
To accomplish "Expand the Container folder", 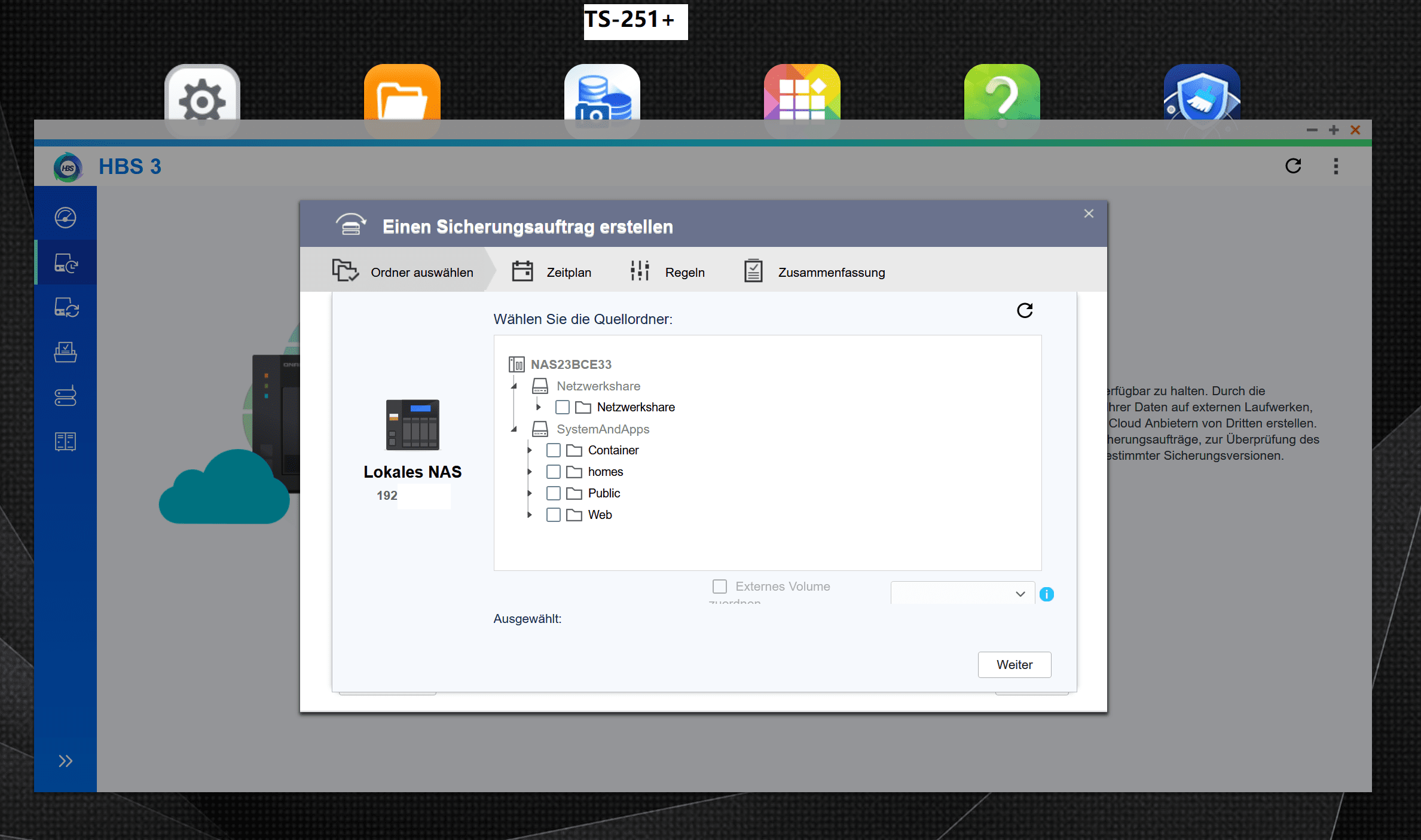I will coord(530,450).
